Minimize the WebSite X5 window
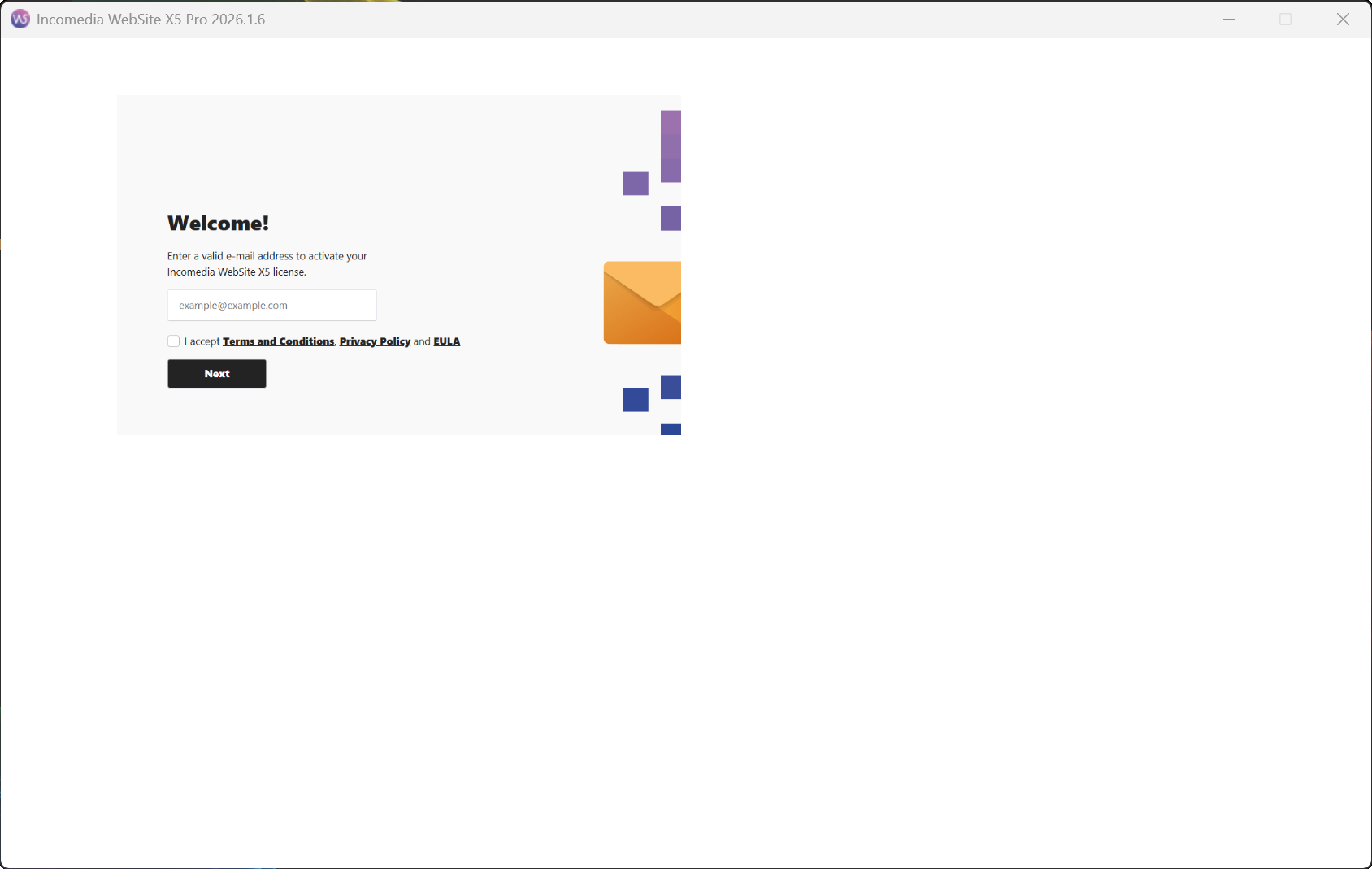The height and width of the screenshot is (869, 1372). tap(1229, 19)
